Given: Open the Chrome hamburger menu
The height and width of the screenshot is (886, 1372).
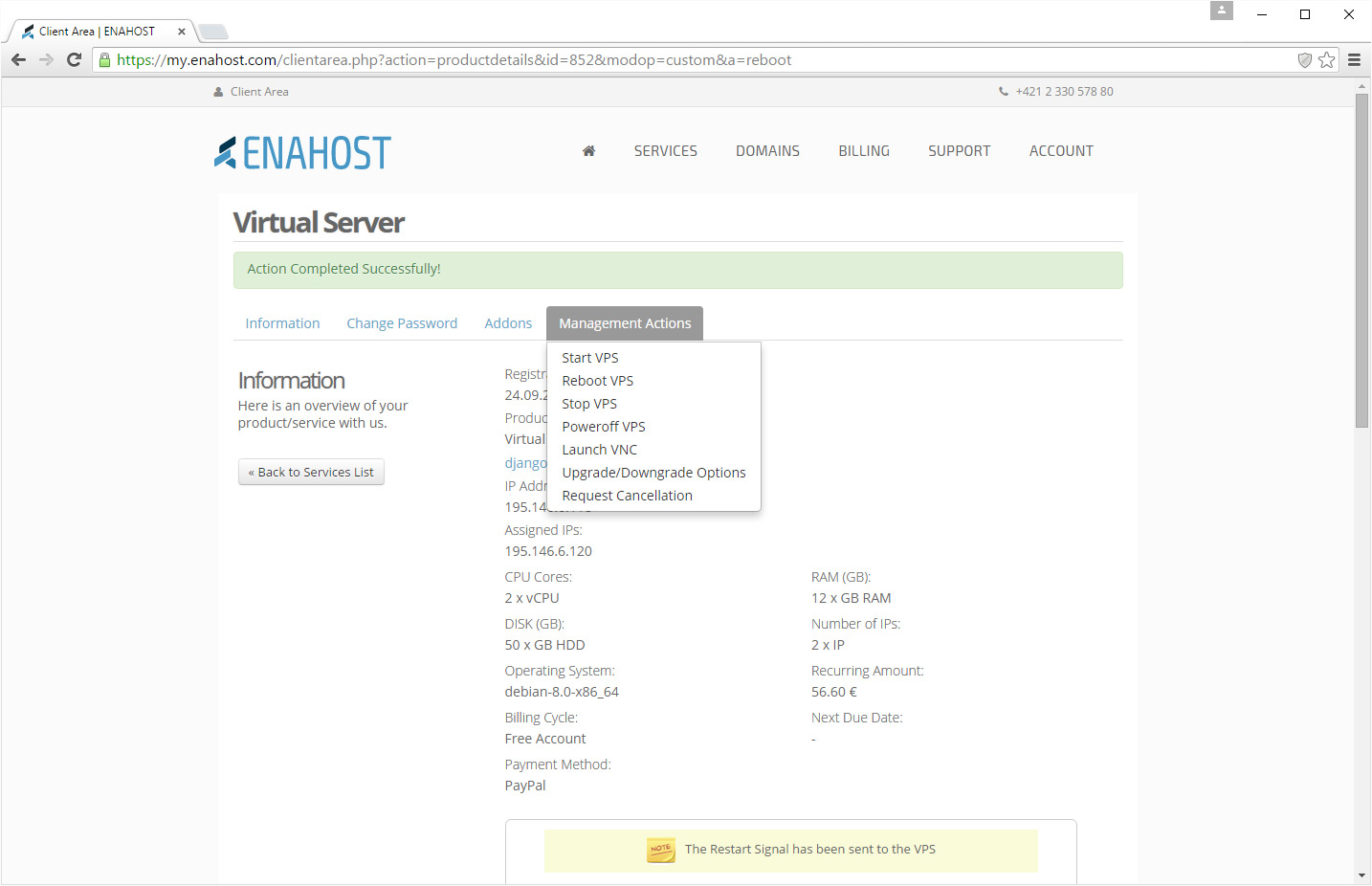Looking at the screenshot, I should click(1354, 59).
